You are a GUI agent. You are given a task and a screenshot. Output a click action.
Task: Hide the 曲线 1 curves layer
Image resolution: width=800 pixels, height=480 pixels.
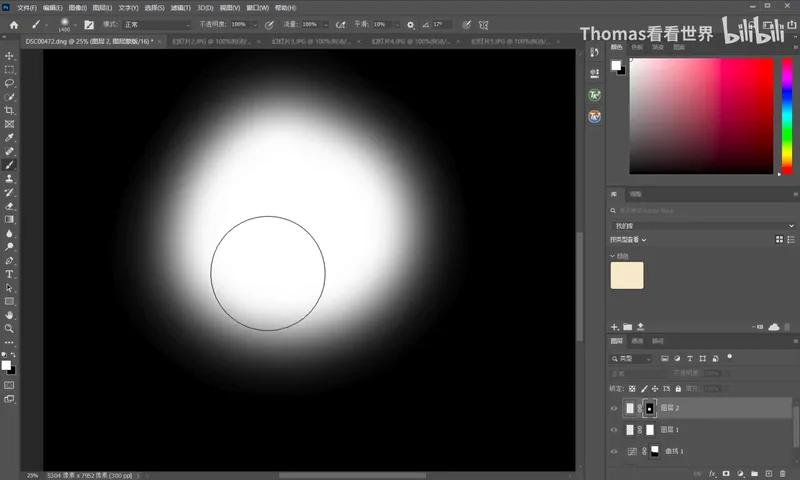(614, 451)
